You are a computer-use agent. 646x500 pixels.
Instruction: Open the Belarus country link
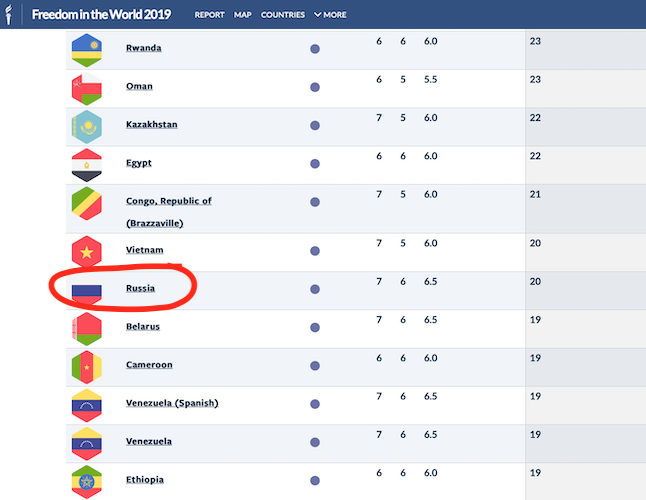(142, 327)
